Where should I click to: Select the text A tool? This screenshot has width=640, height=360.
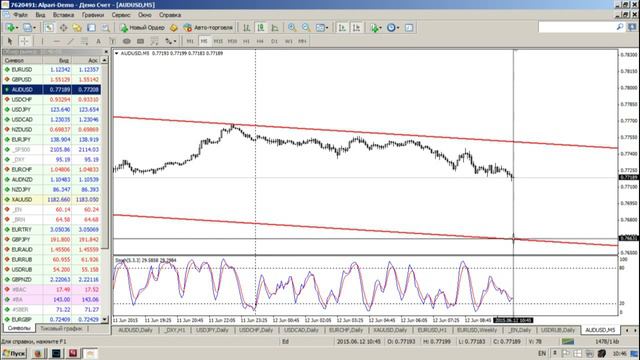click(x=98, y=41)
